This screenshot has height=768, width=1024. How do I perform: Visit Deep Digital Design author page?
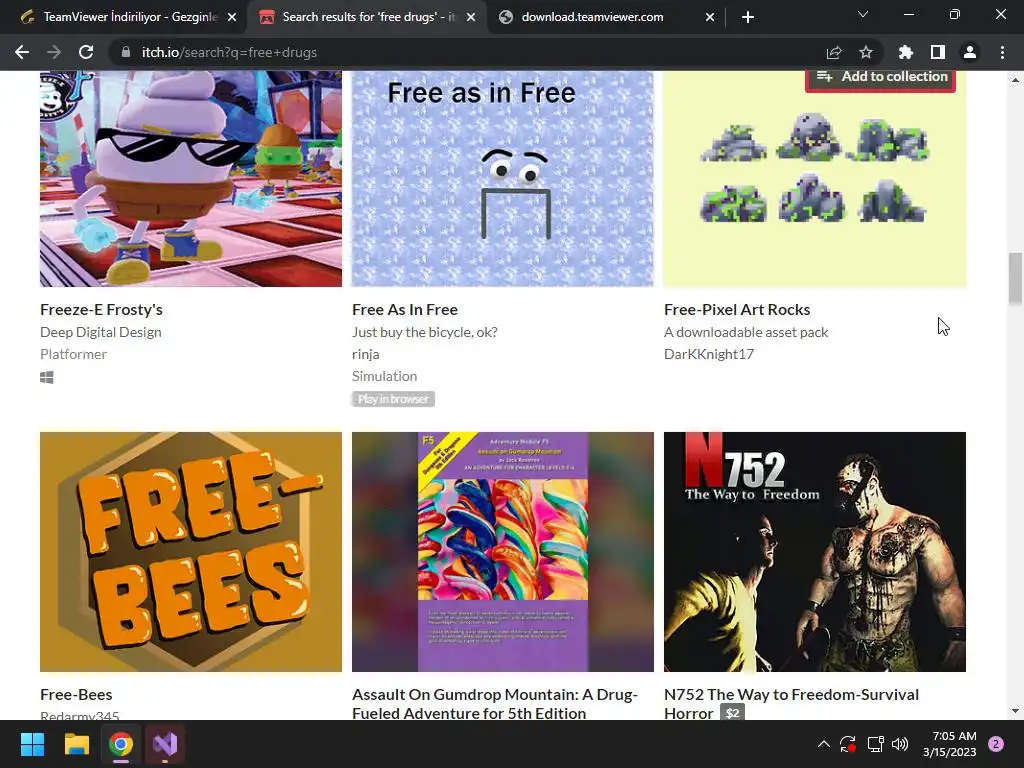click(101, 332)
